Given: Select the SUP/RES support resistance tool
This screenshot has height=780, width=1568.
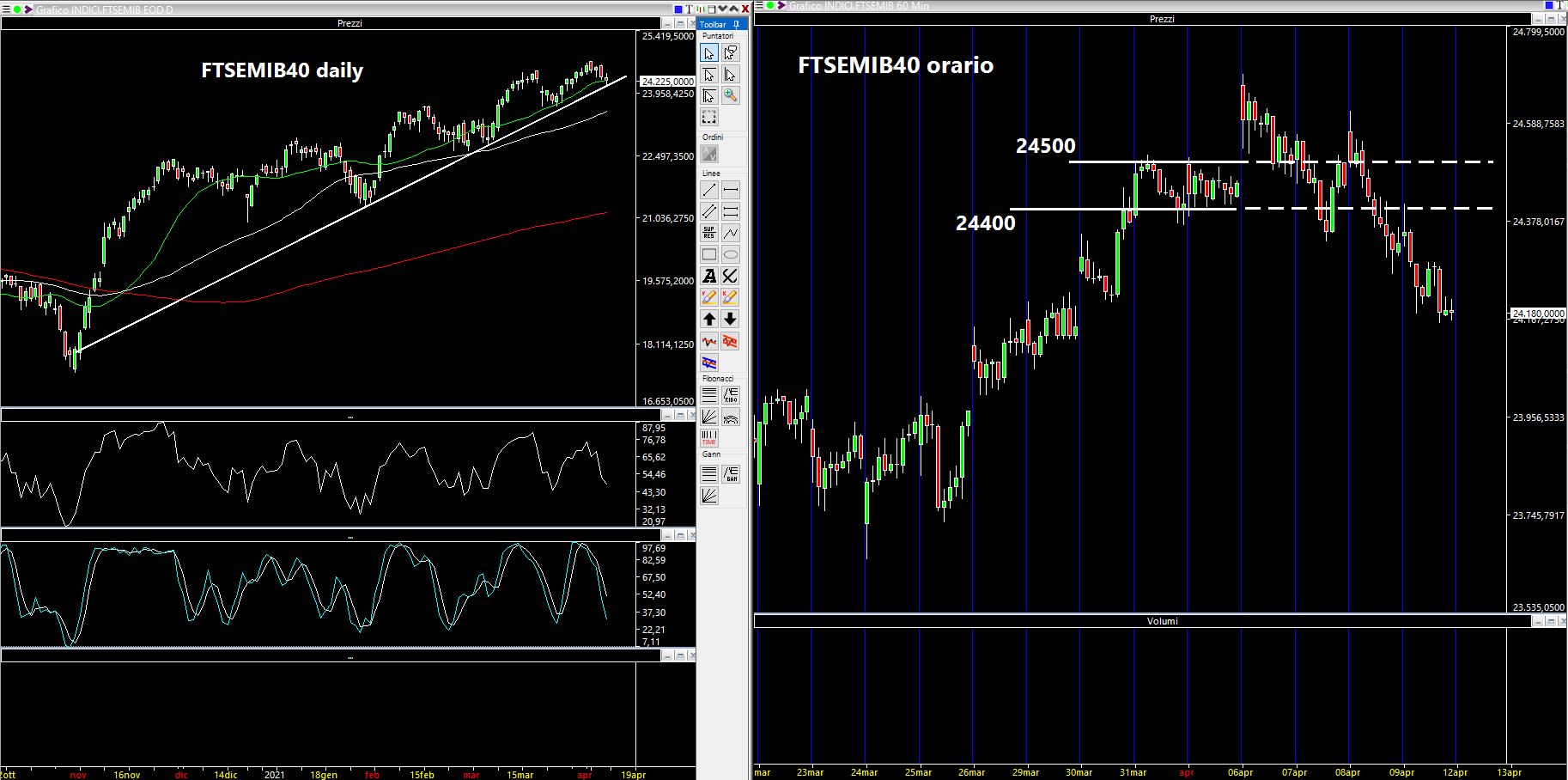Looking at the screenshot, I should point(709,233).
